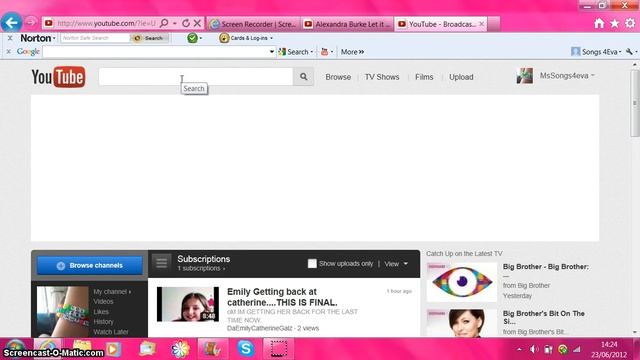Screen dimensions: 640x360
Task: Click the Subscriptions list menu icon
Action: [162, 262]
